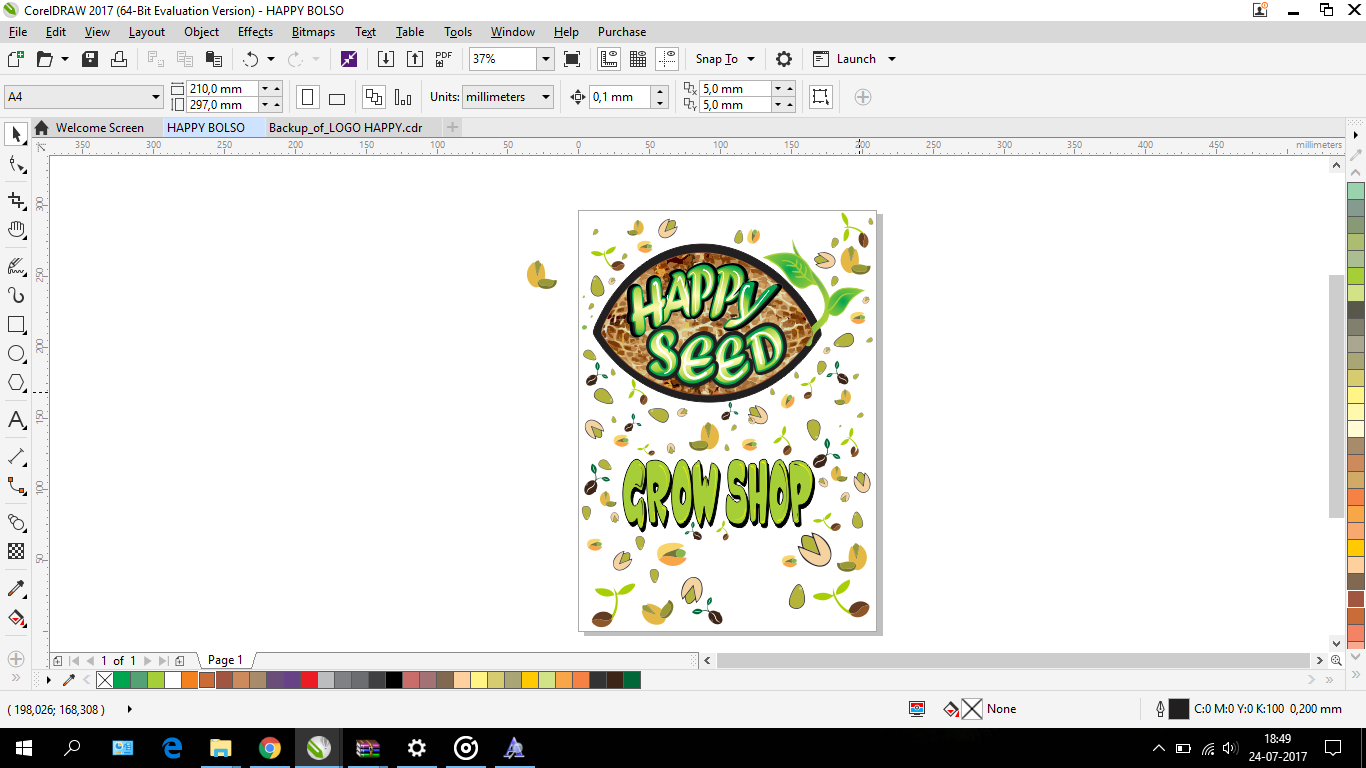The image size is (1366, 768).
Task: Open the zoom level 37% dropdown
Action: point(545,59)
